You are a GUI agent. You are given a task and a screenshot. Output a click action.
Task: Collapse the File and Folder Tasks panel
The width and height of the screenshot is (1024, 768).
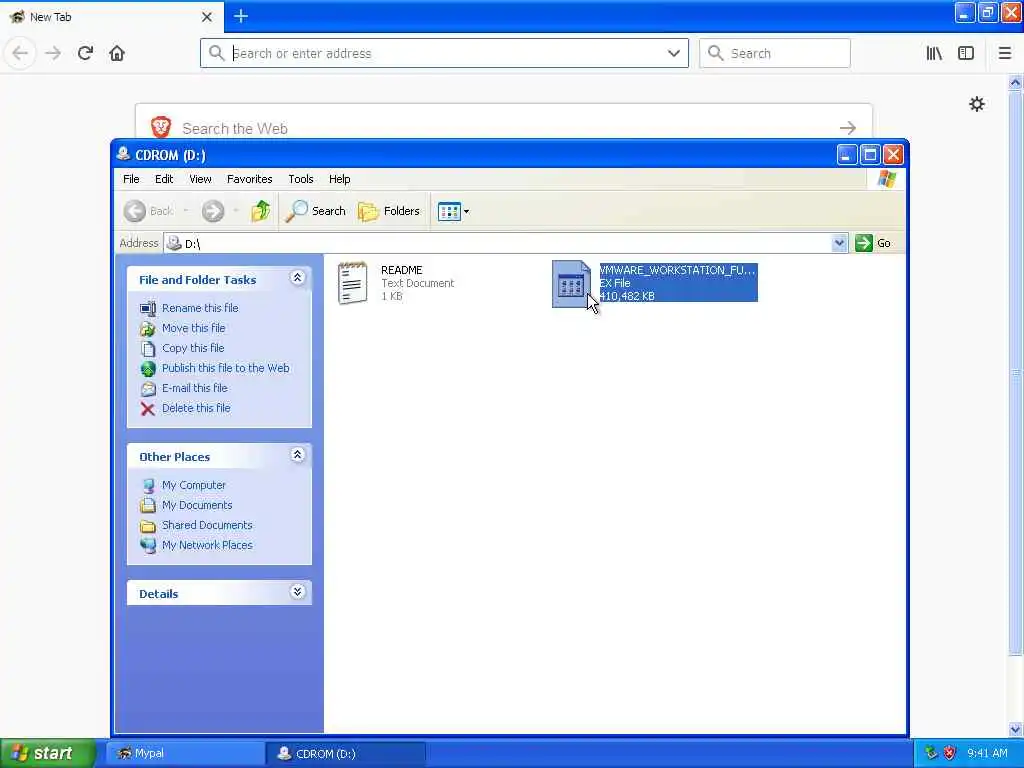297,278
